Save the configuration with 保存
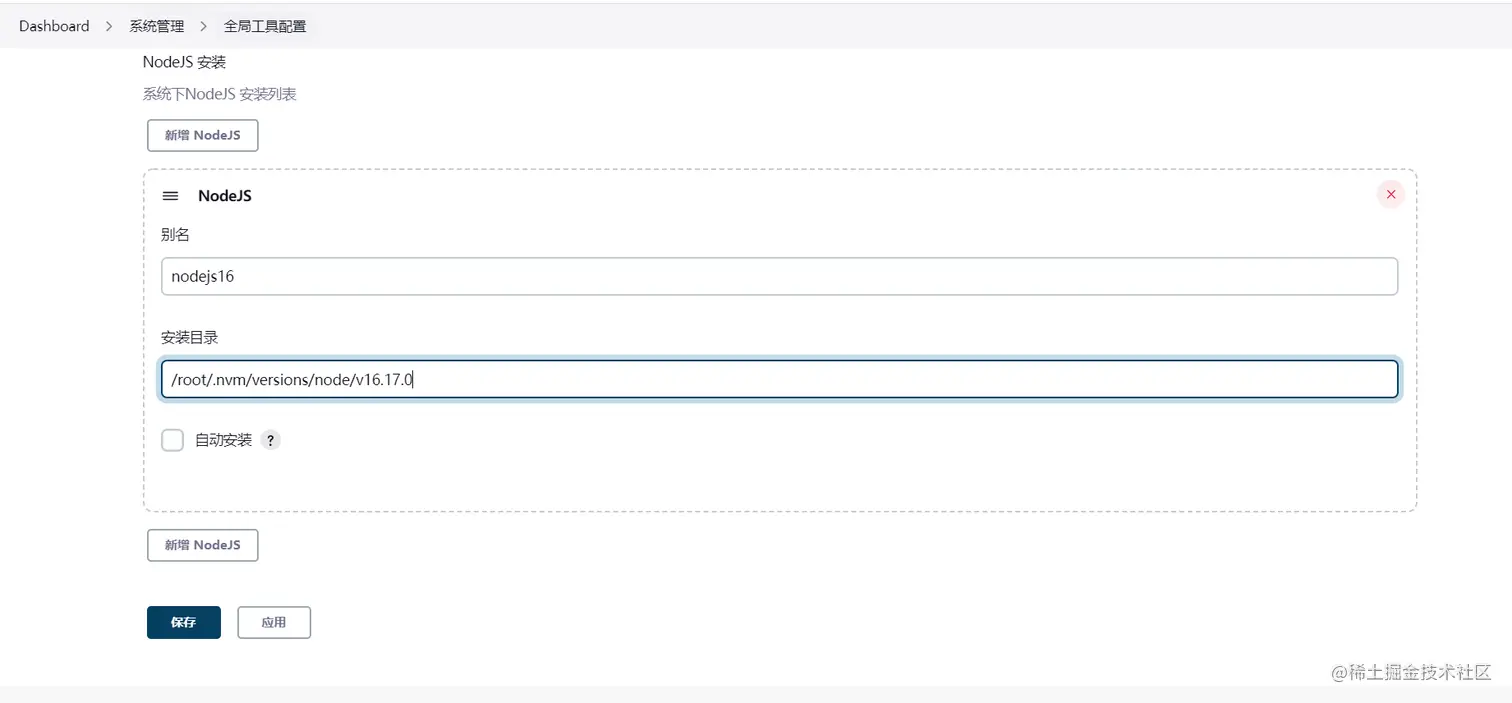Image resolution: width=1512 pixels, height=703 pixels. (x=183, y=622)
